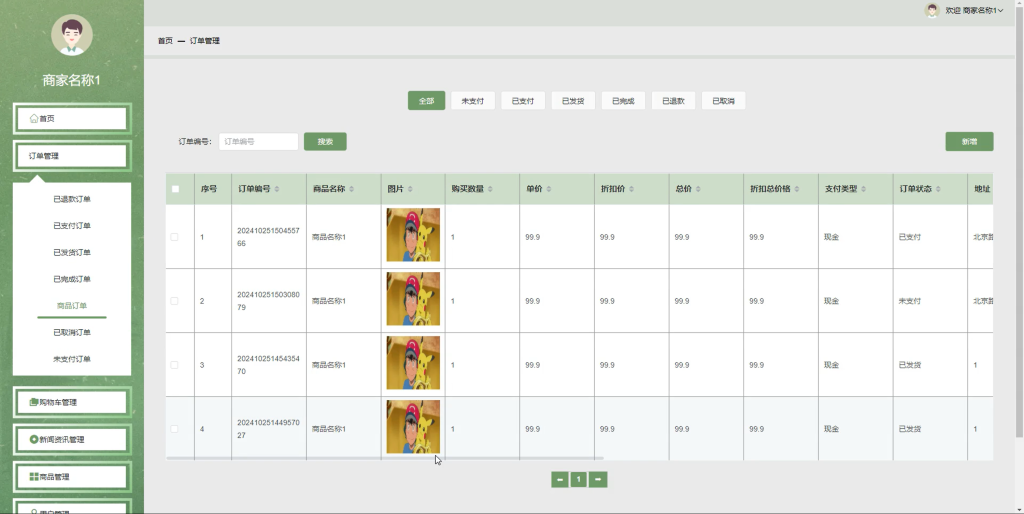The width and height of the screenshot is (1024, 514).
Task: Click the horizontal scrollbar under the table
Action: [x=385, y=458]
